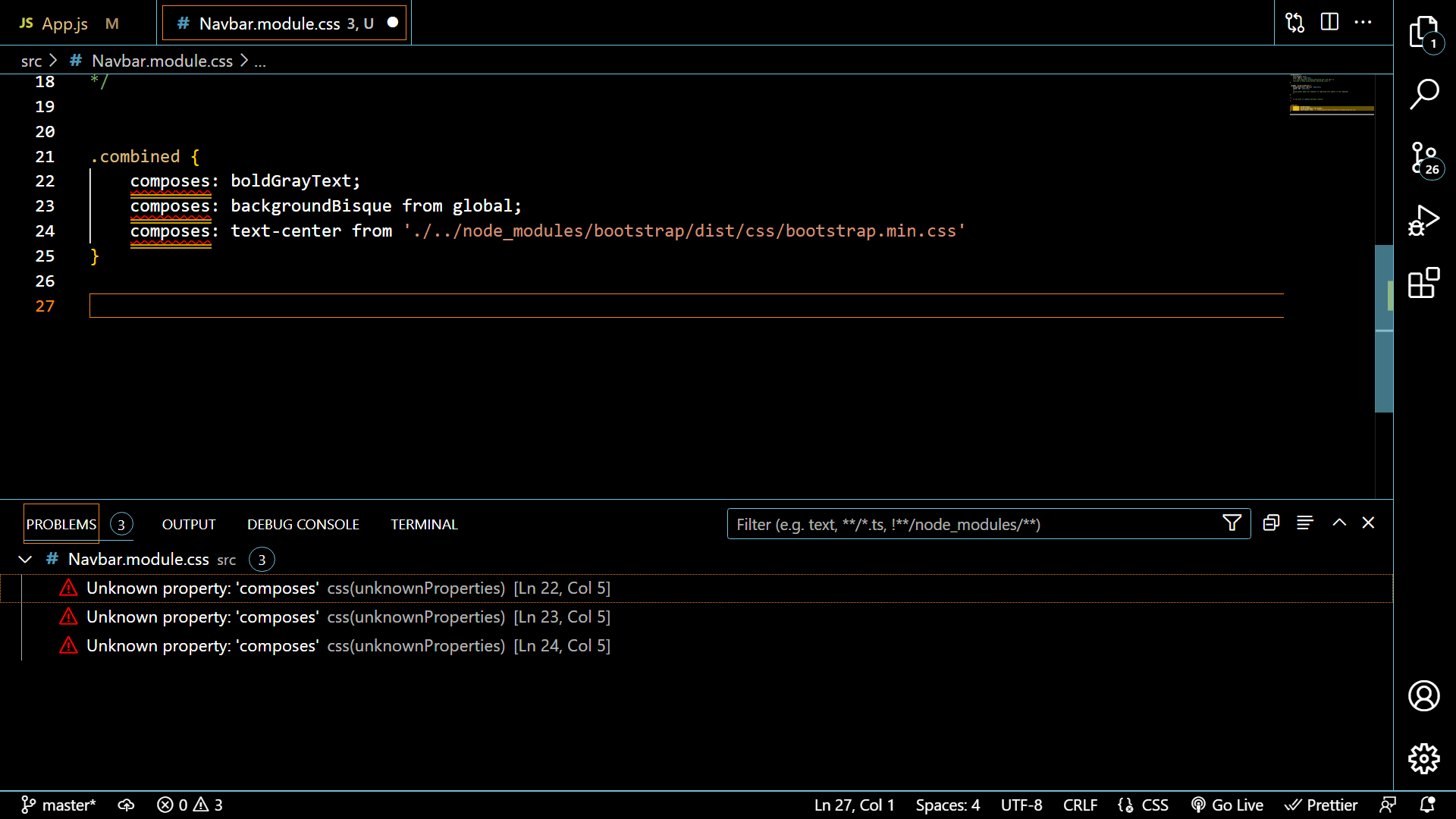Screen dimensions: 1456x819
Task: Open notifications via the bell icon
Action: pyautogui.click(x=1431, y=805)
